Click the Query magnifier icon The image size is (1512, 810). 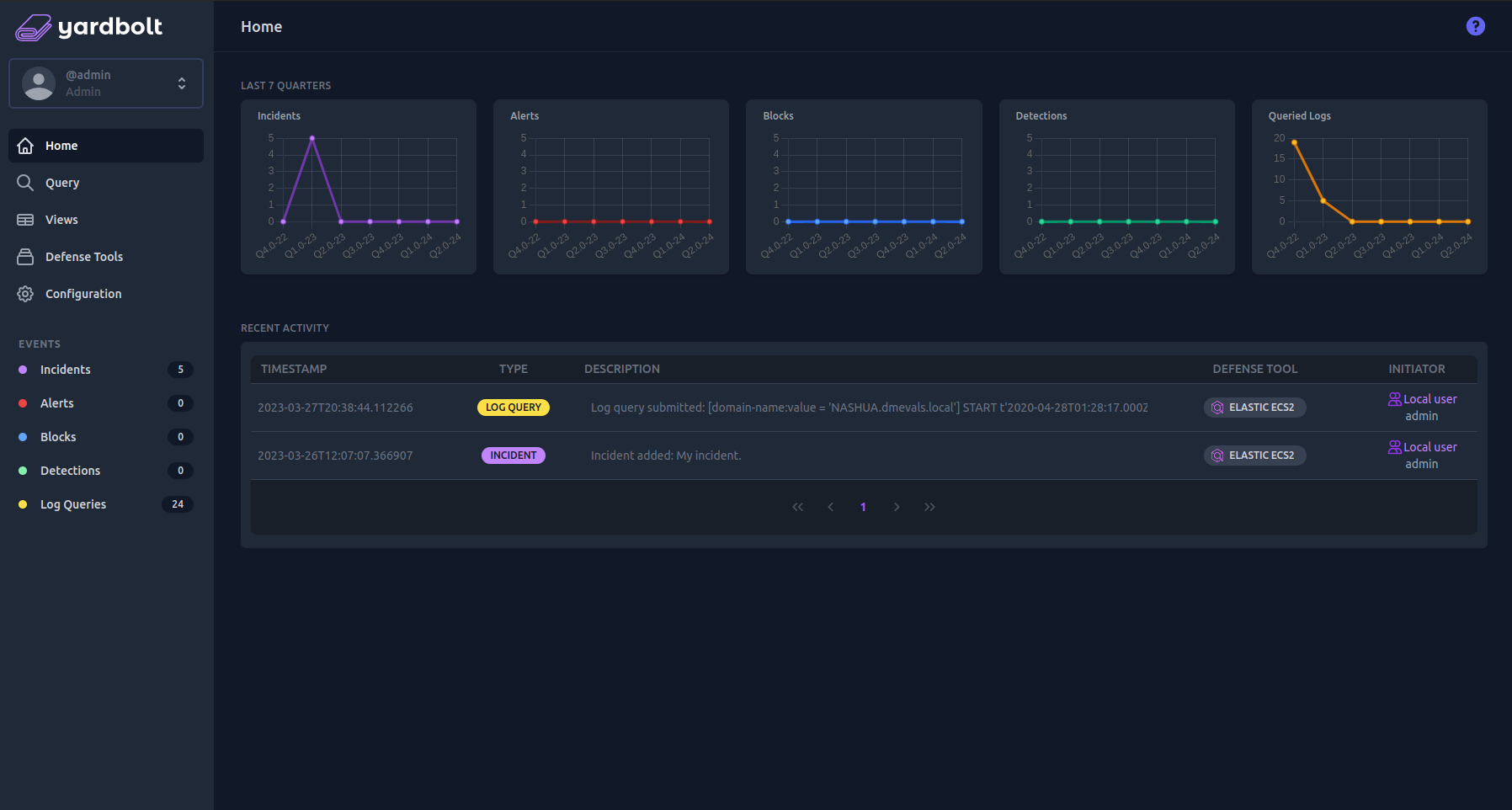click(25, 183)
